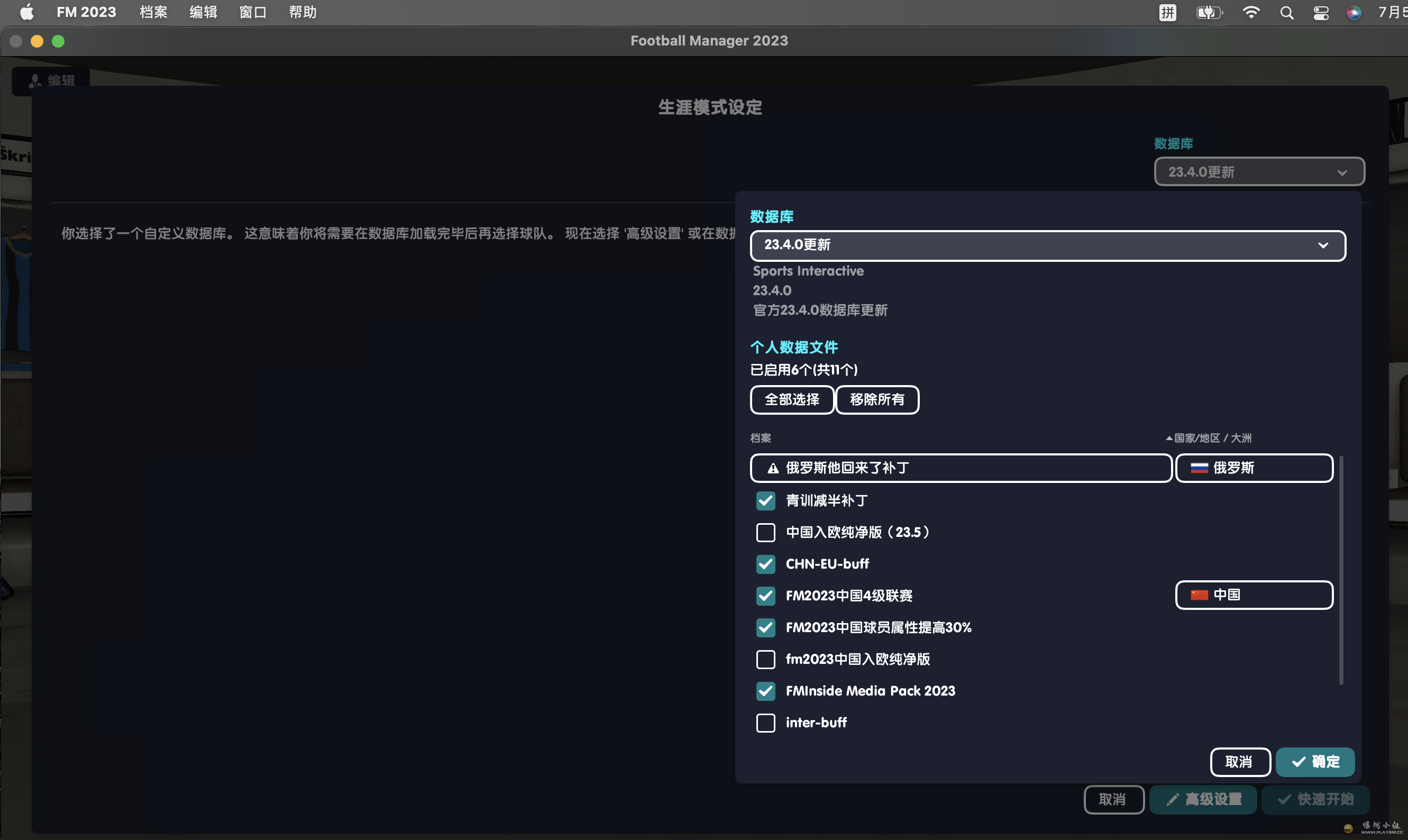The height and width of the screenshot is (840, 1408).
Task: Open Control Center icon
Action: point(1321,13)
